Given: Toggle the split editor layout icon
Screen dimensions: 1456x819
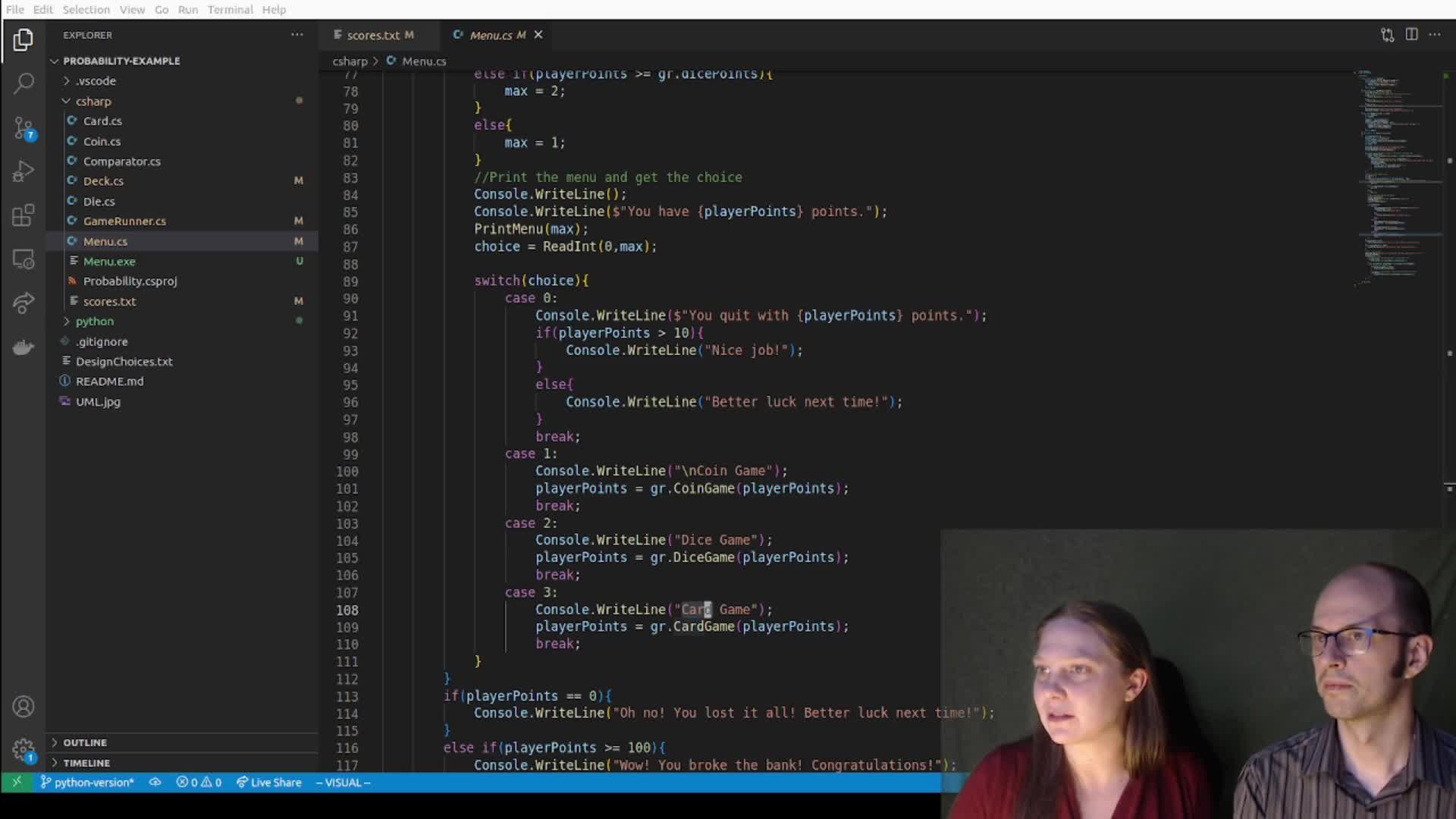Looking at the screenshot, I should 1412,35.
